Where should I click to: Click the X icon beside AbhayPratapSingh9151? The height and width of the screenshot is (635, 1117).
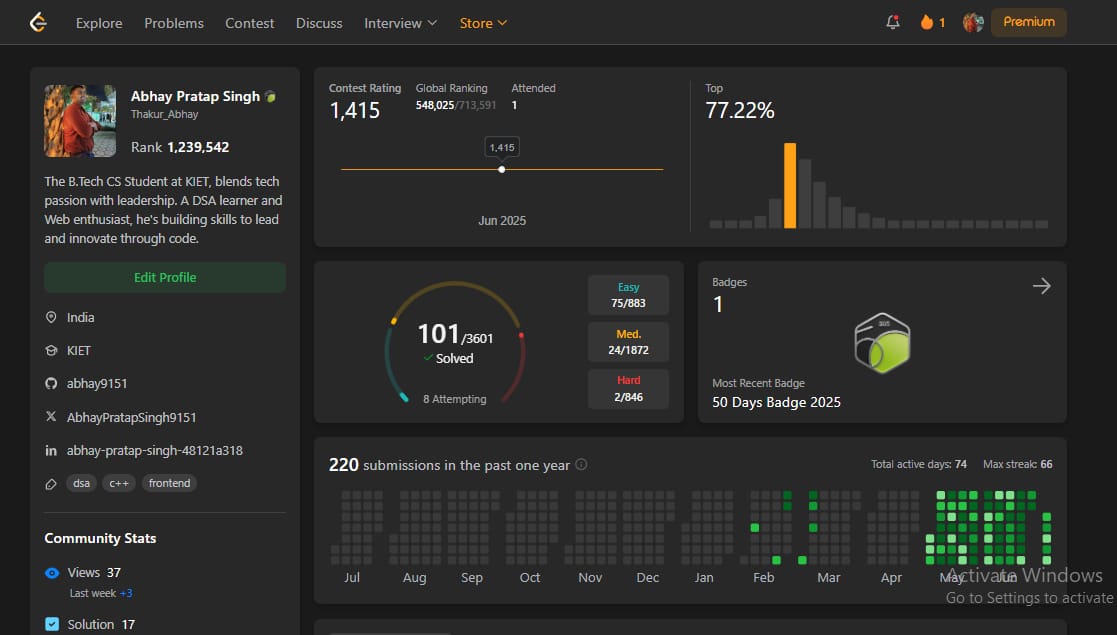pyautogui.click(x=51, y=416)
